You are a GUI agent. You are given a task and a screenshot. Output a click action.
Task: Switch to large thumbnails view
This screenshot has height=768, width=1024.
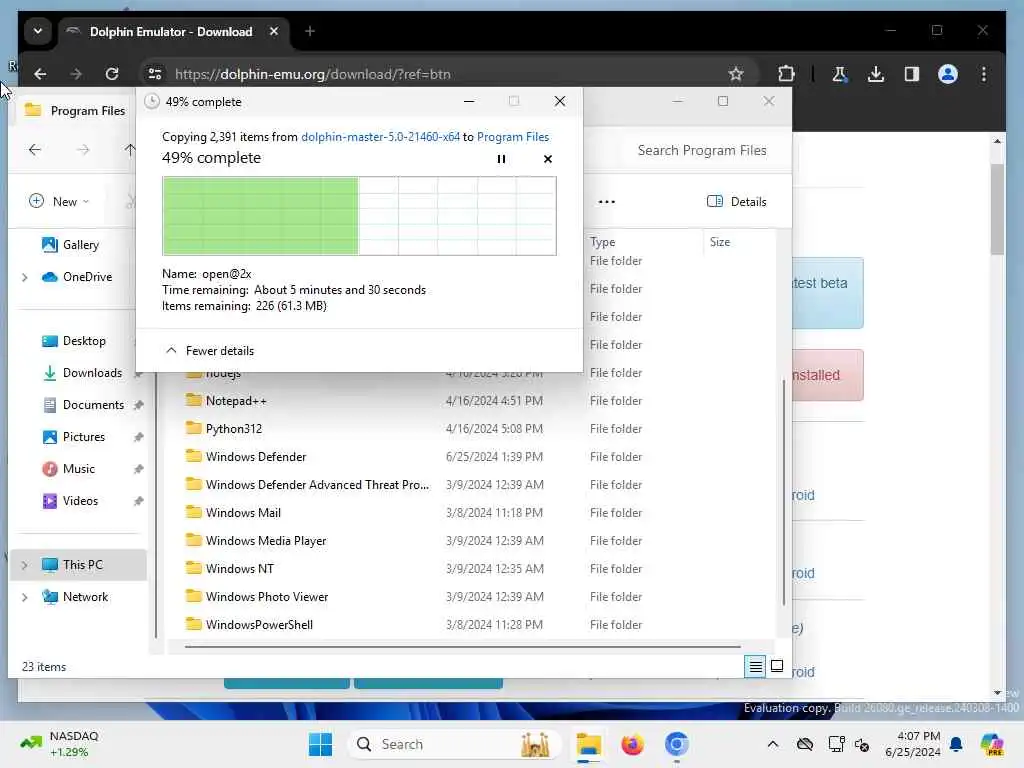[777, 666]
